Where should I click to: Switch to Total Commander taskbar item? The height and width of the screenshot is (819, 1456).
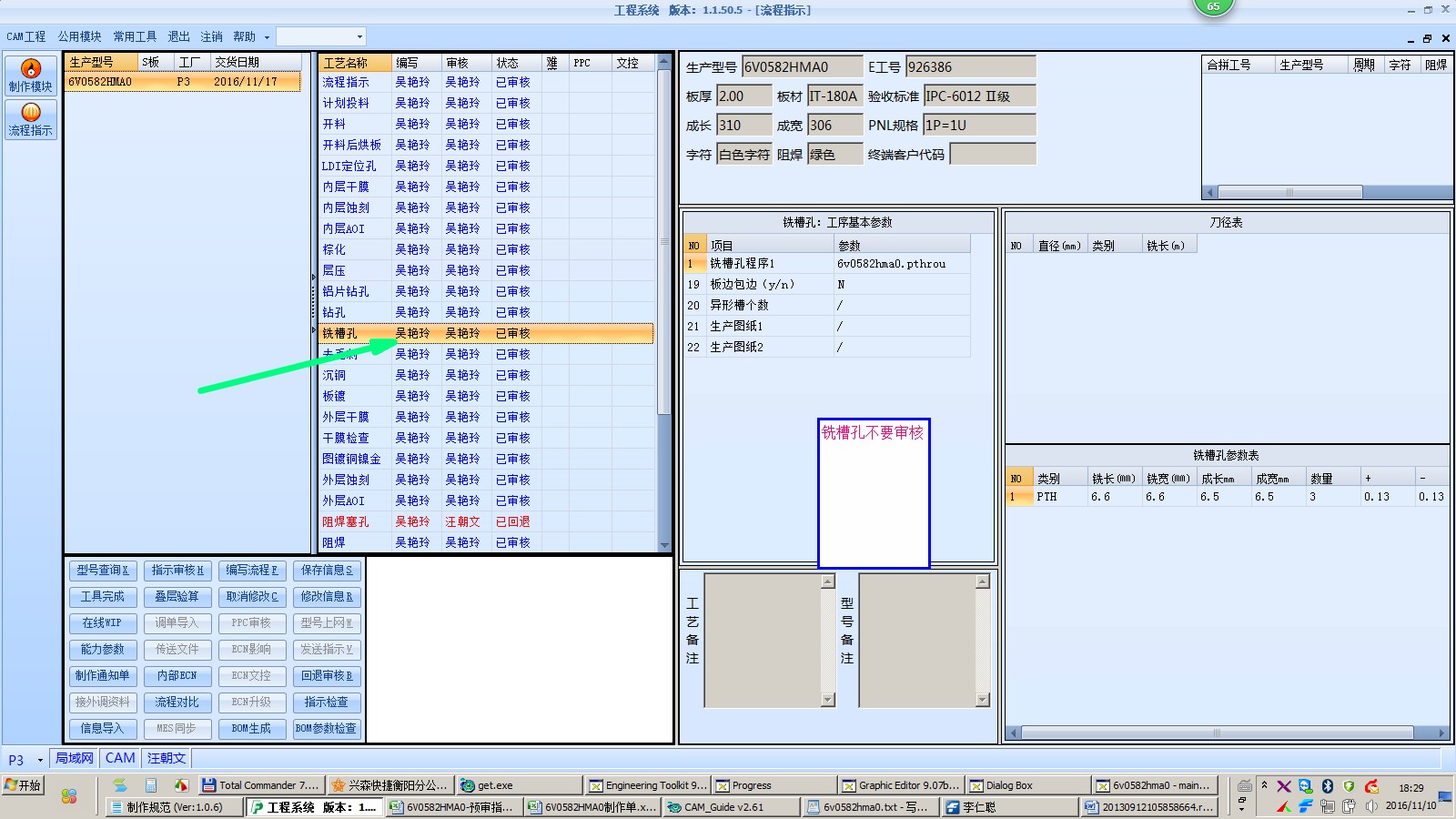[261, 785]
